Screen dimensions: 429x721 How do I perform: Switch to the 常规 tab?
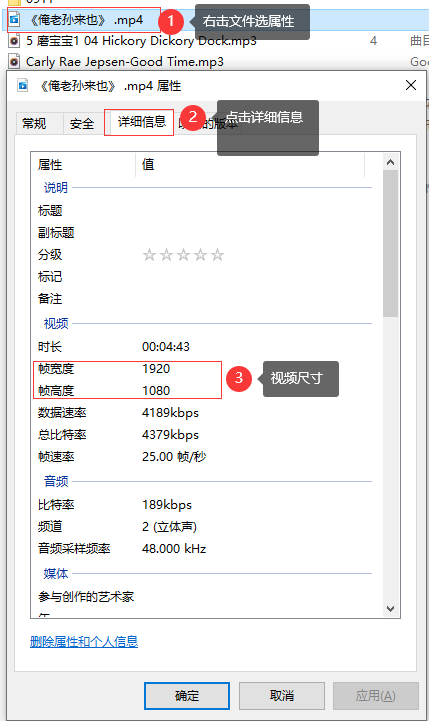click(x=34, y=123)
